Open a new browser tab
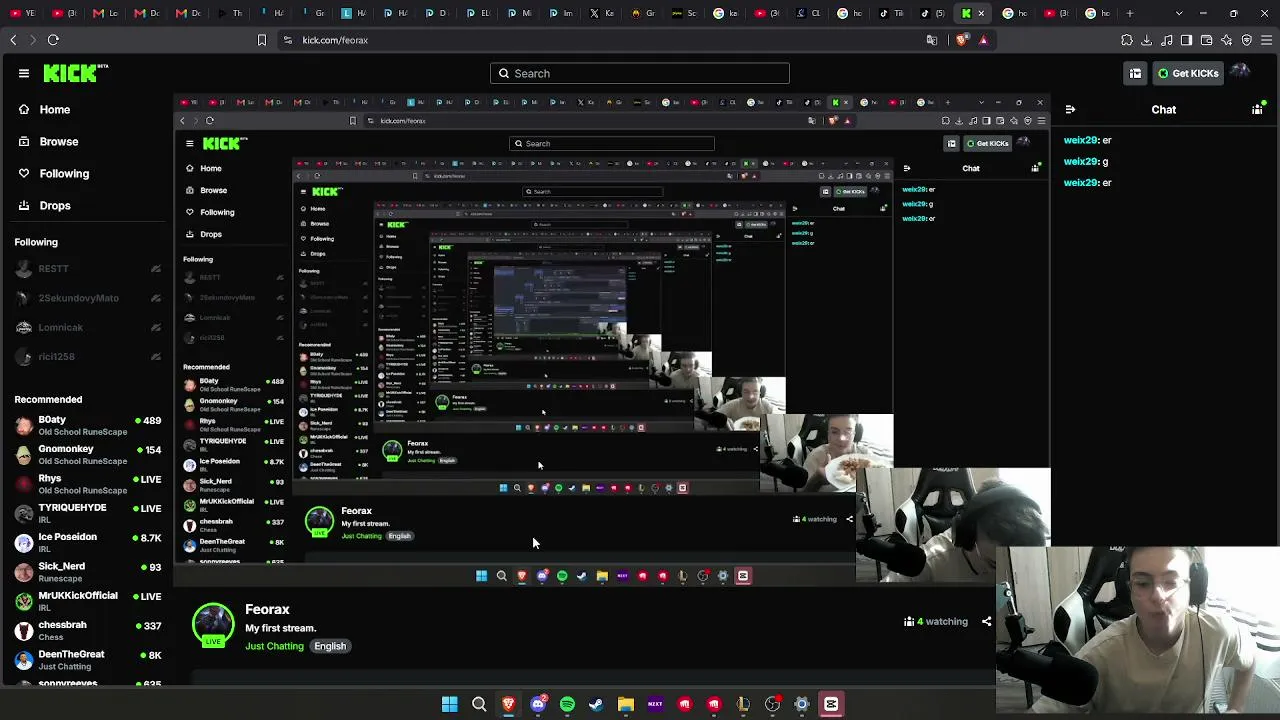The height and width of the screenshot is (720, 1280). (x=1130, y=13)
